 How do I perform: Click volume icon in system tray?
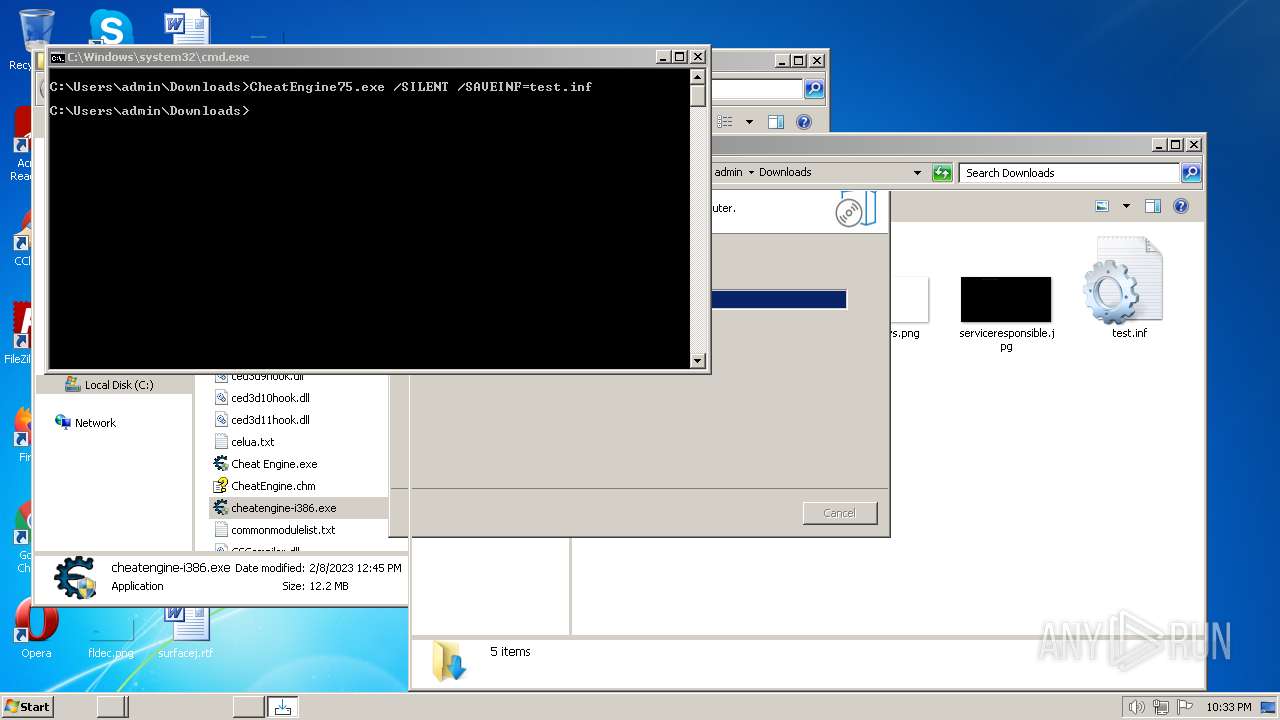point(1136,707)
